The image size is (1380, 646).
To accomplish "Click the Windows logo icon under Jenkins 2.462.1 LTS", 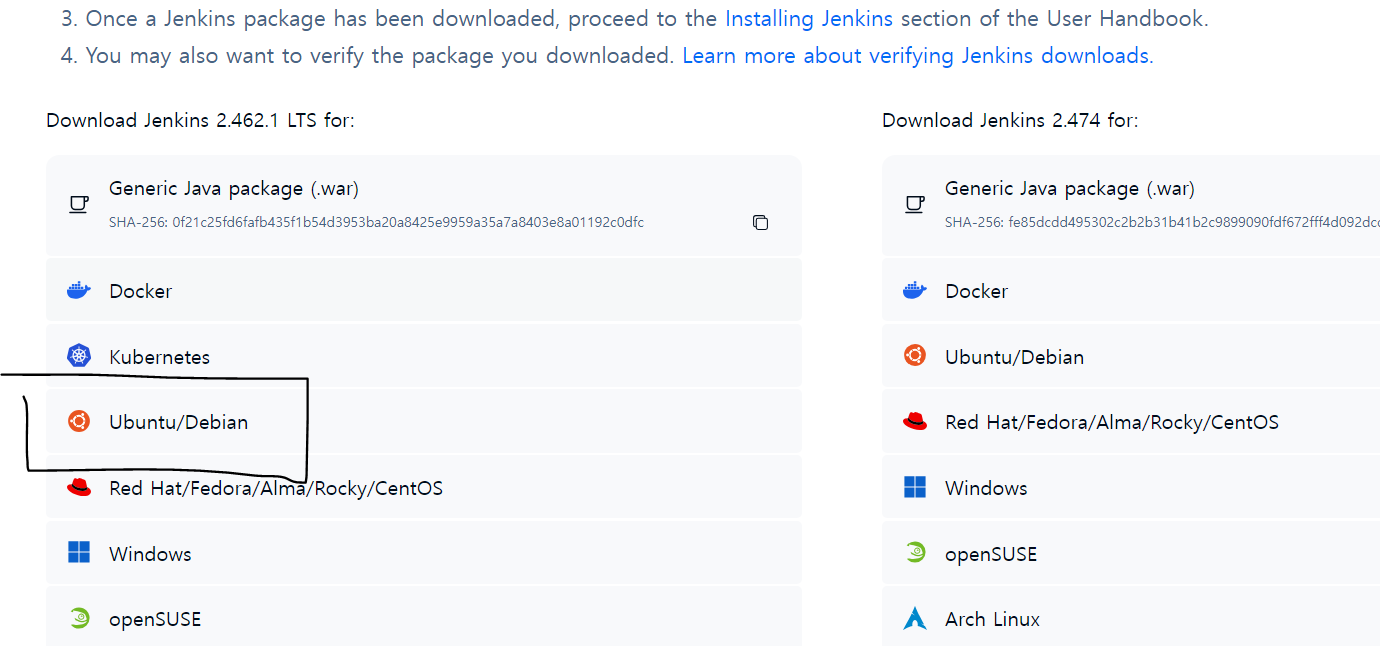I will click(79, 553).
